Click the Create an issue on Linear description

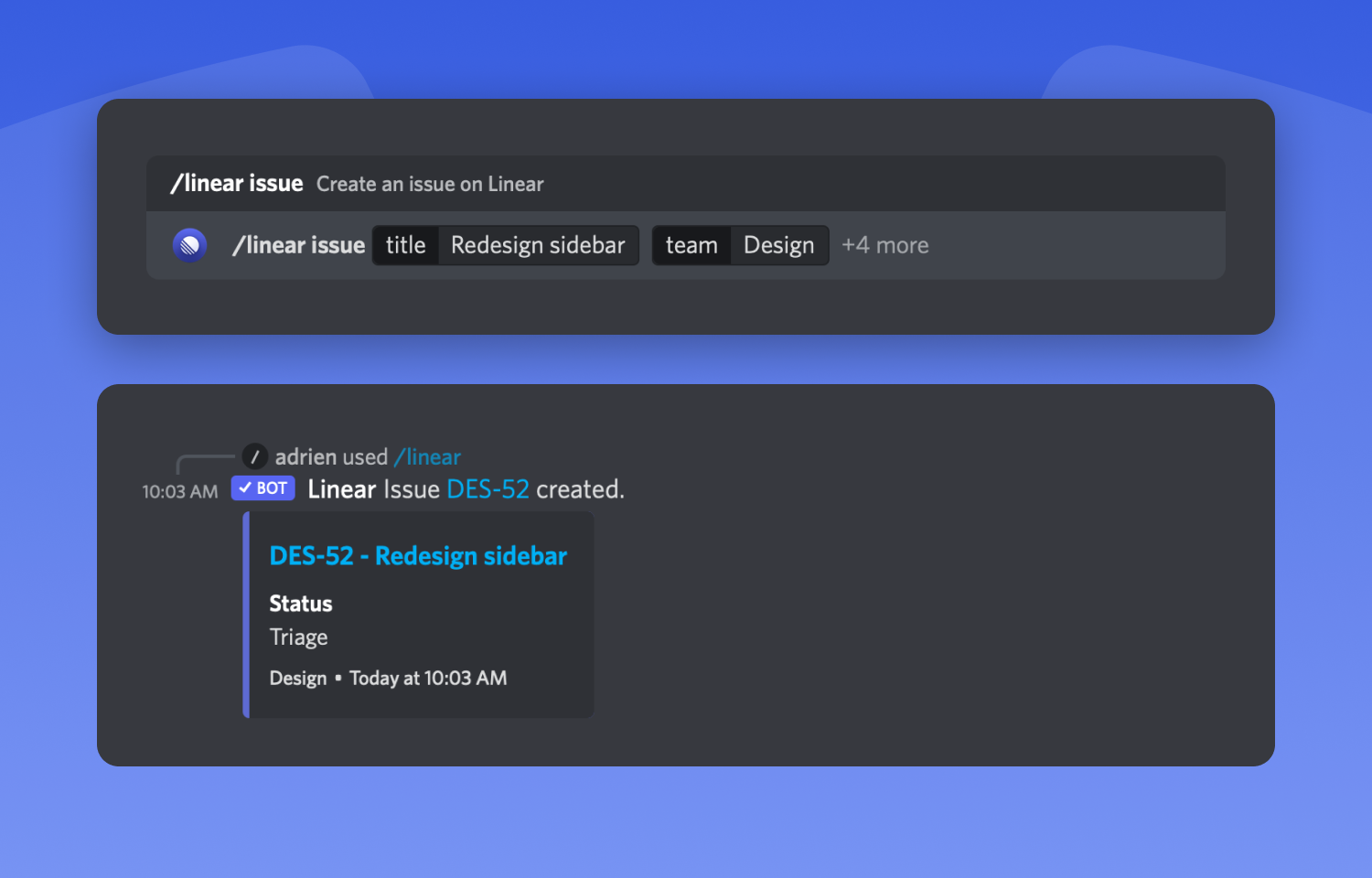pyautogui.click(x=430, y=184)
